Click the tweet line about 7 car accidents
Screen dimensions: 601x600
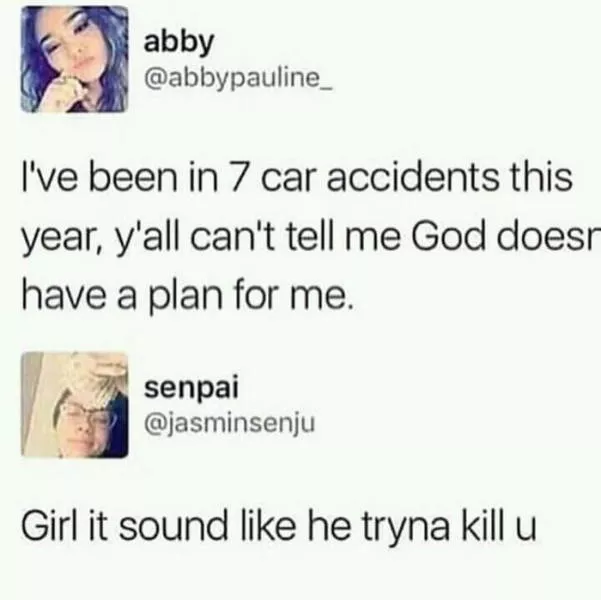[297, 178]
